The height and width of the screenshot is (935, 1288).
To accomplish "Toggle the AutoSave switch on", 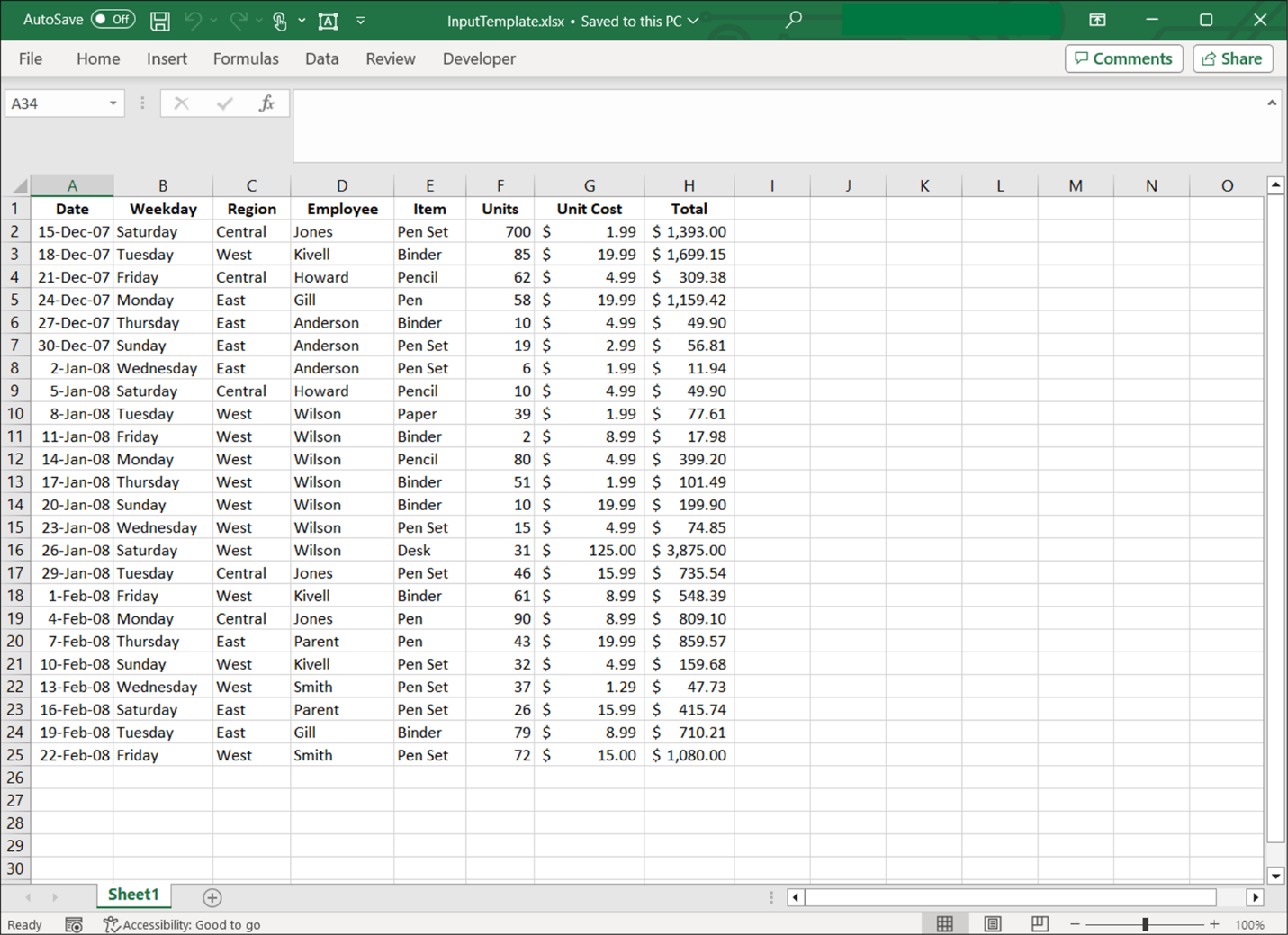I will click(x=113, y=20).
